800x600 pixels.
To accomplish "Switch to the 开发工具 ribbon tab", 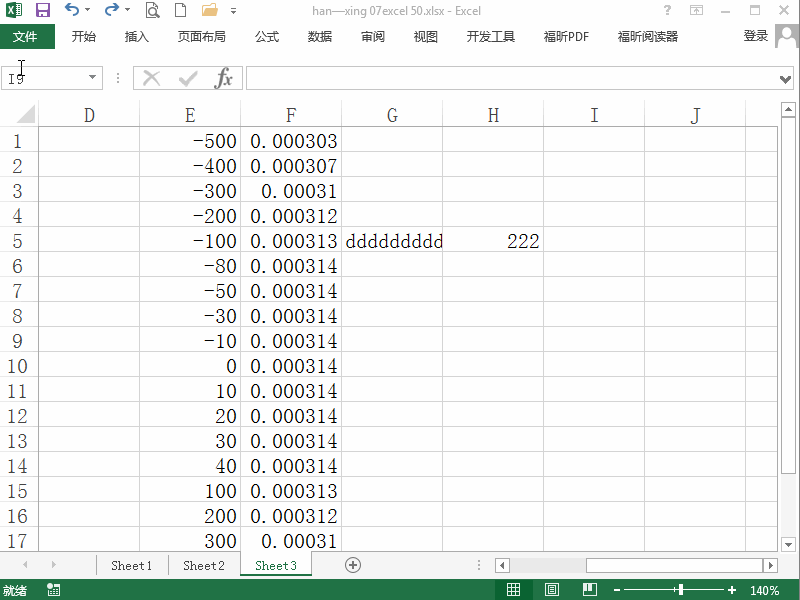I will [x=490, y=36].
